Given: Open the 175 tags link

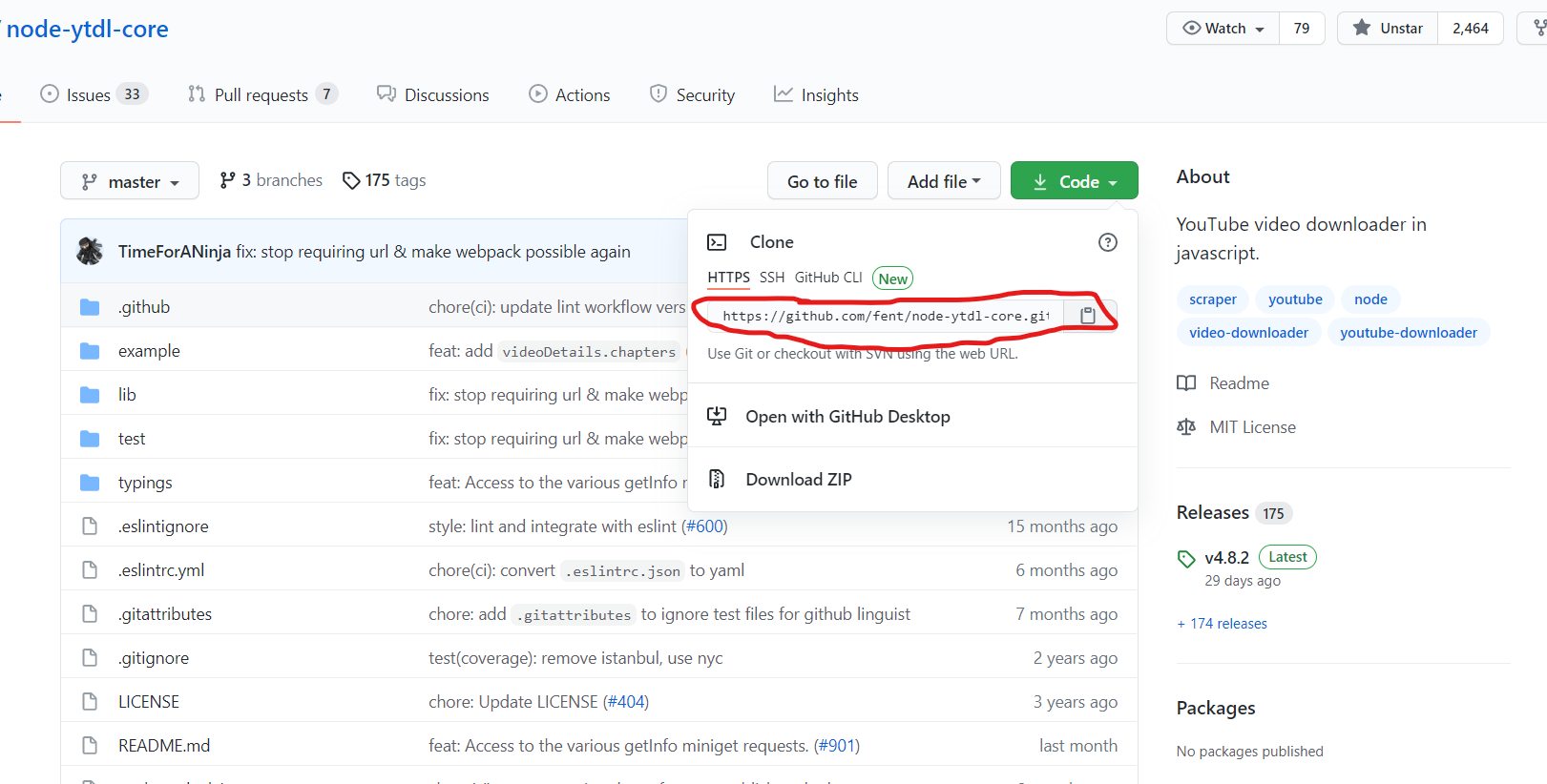Looking at the screenshot, I should coord(385,180).
